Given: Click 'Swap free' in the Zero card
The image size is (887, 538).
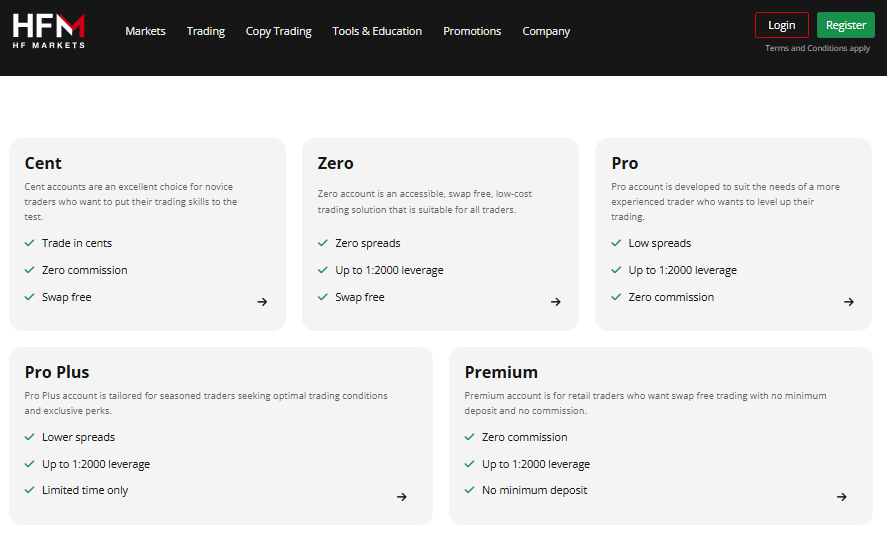Looking at the screenshot, I should pos(360,297).
